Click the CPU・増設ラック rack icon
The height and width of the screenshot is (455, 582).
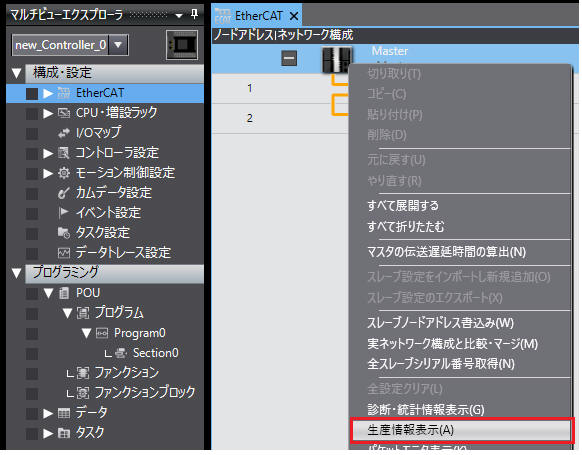point(64,113)
